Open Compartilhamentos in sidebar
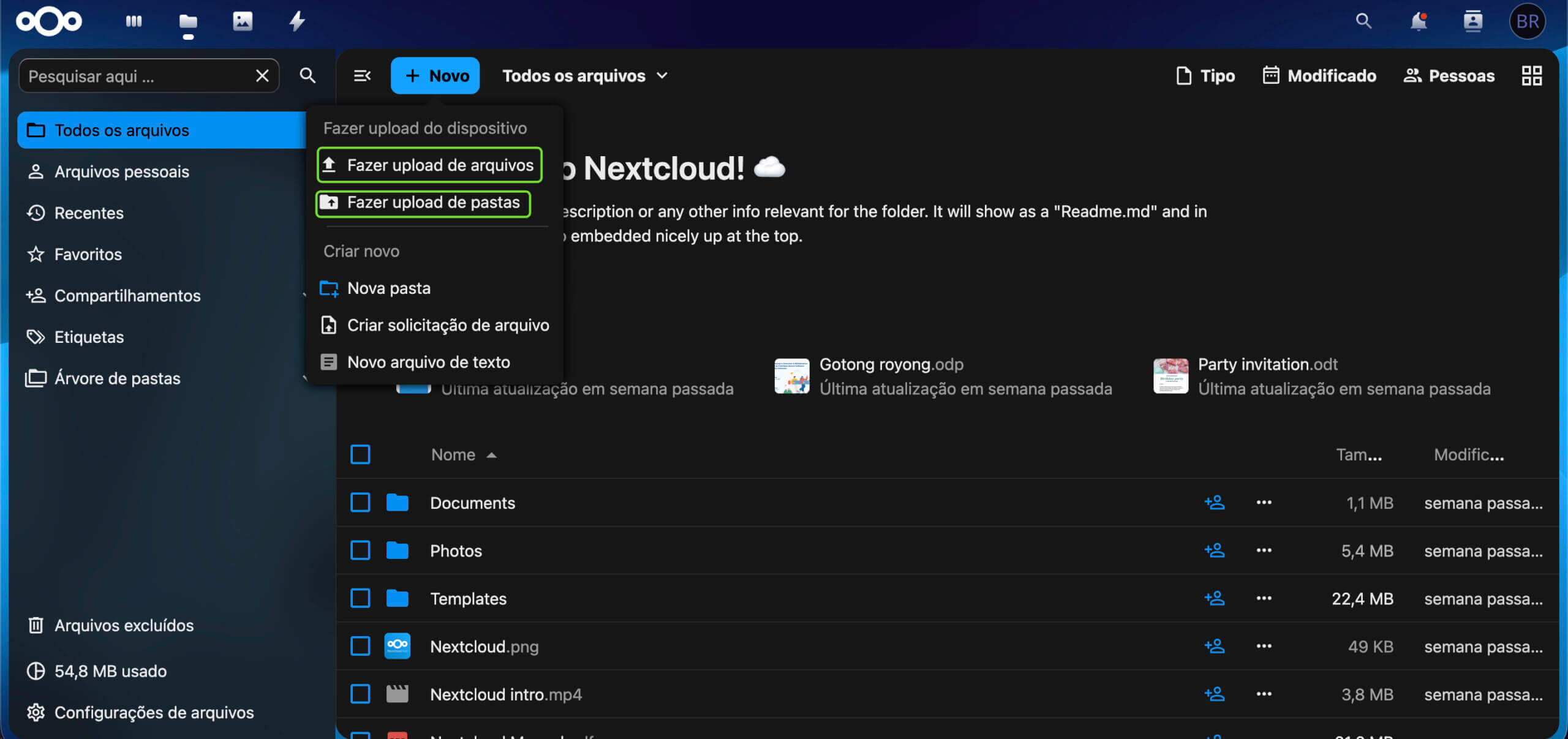The width and height of the screenshot is (1568, 739). click(x=162, y=296)
